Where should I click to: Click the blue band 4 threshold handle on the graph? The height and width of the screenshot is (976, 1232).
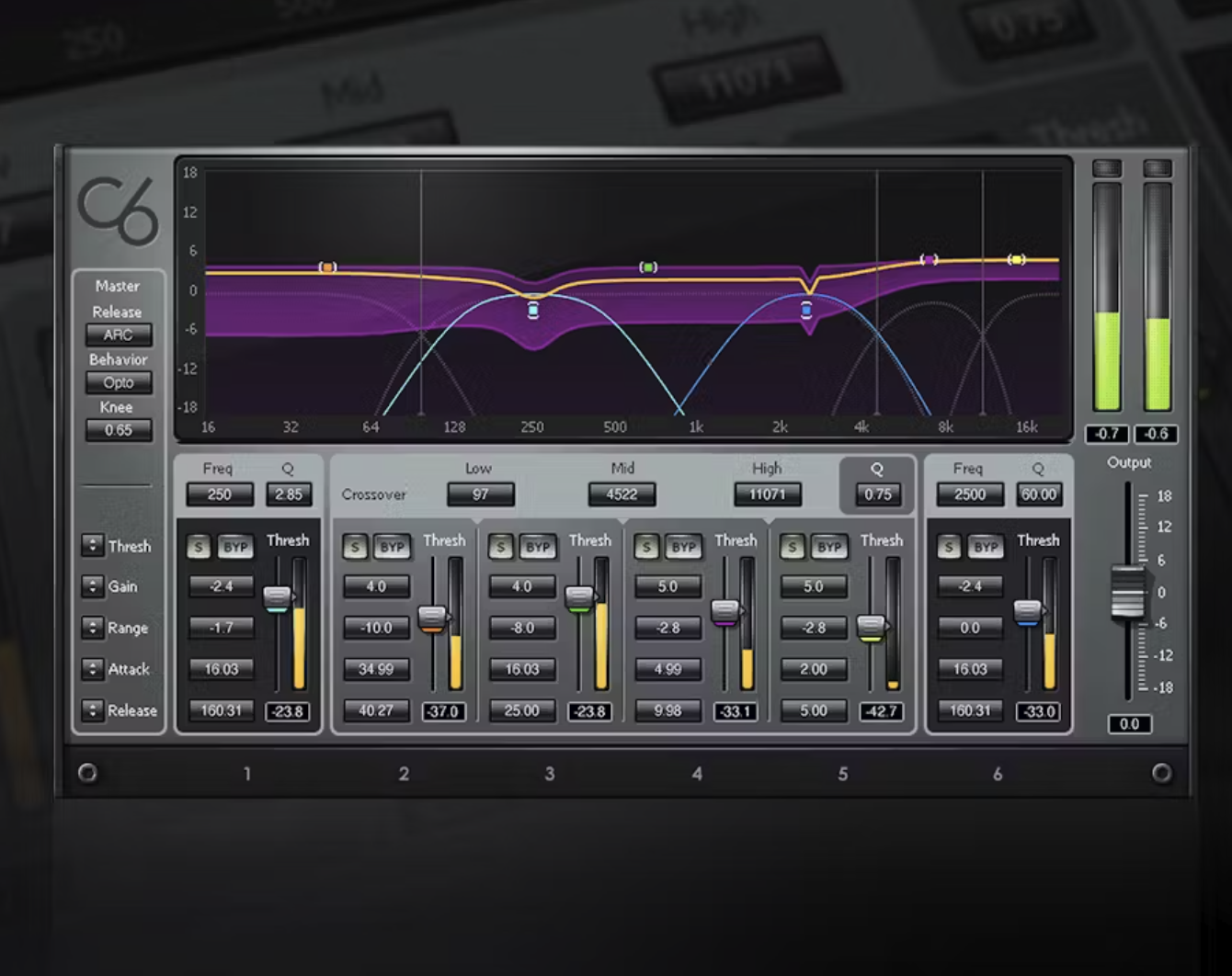[807, 311]
